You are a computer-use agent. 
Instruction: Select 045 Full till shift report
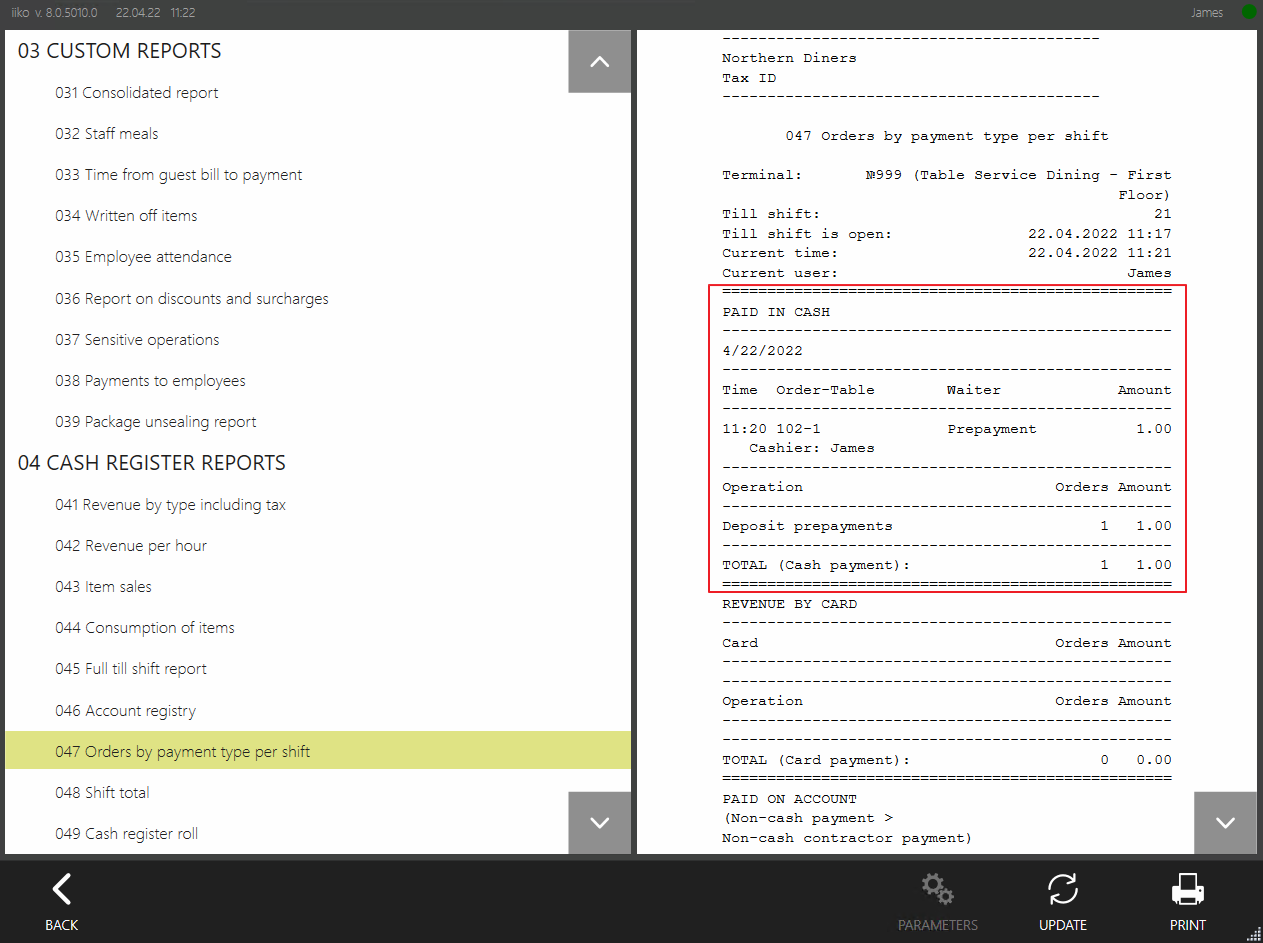coord(131,669)
